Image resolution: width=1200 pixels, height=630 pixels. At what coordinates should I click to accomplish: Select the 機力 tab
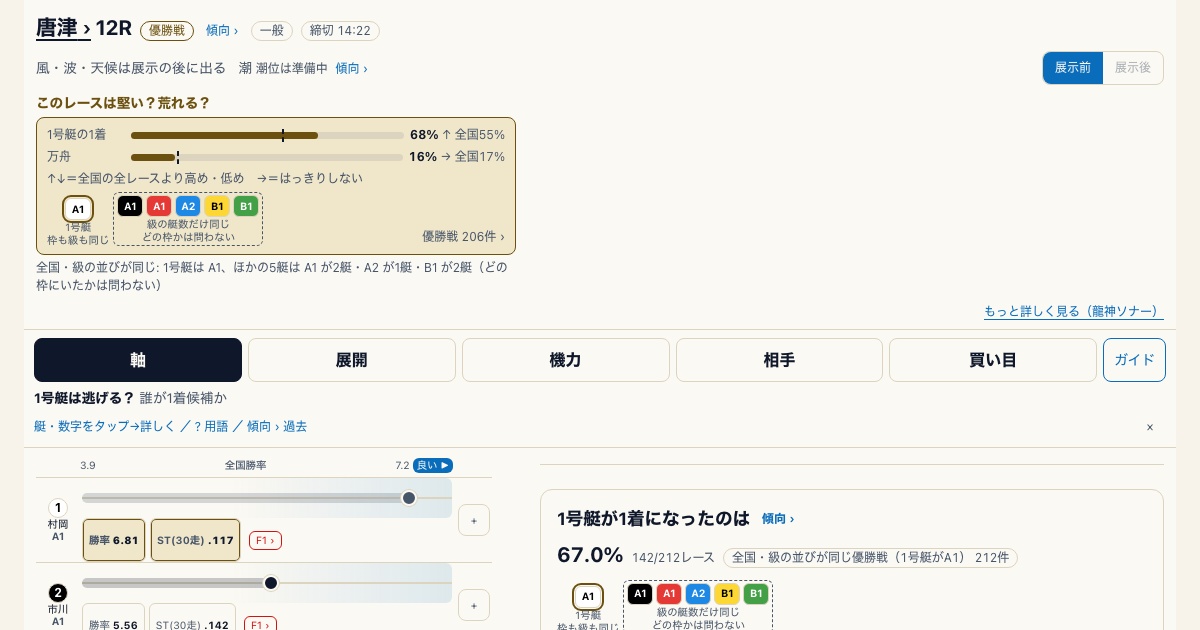pos(566,360)
